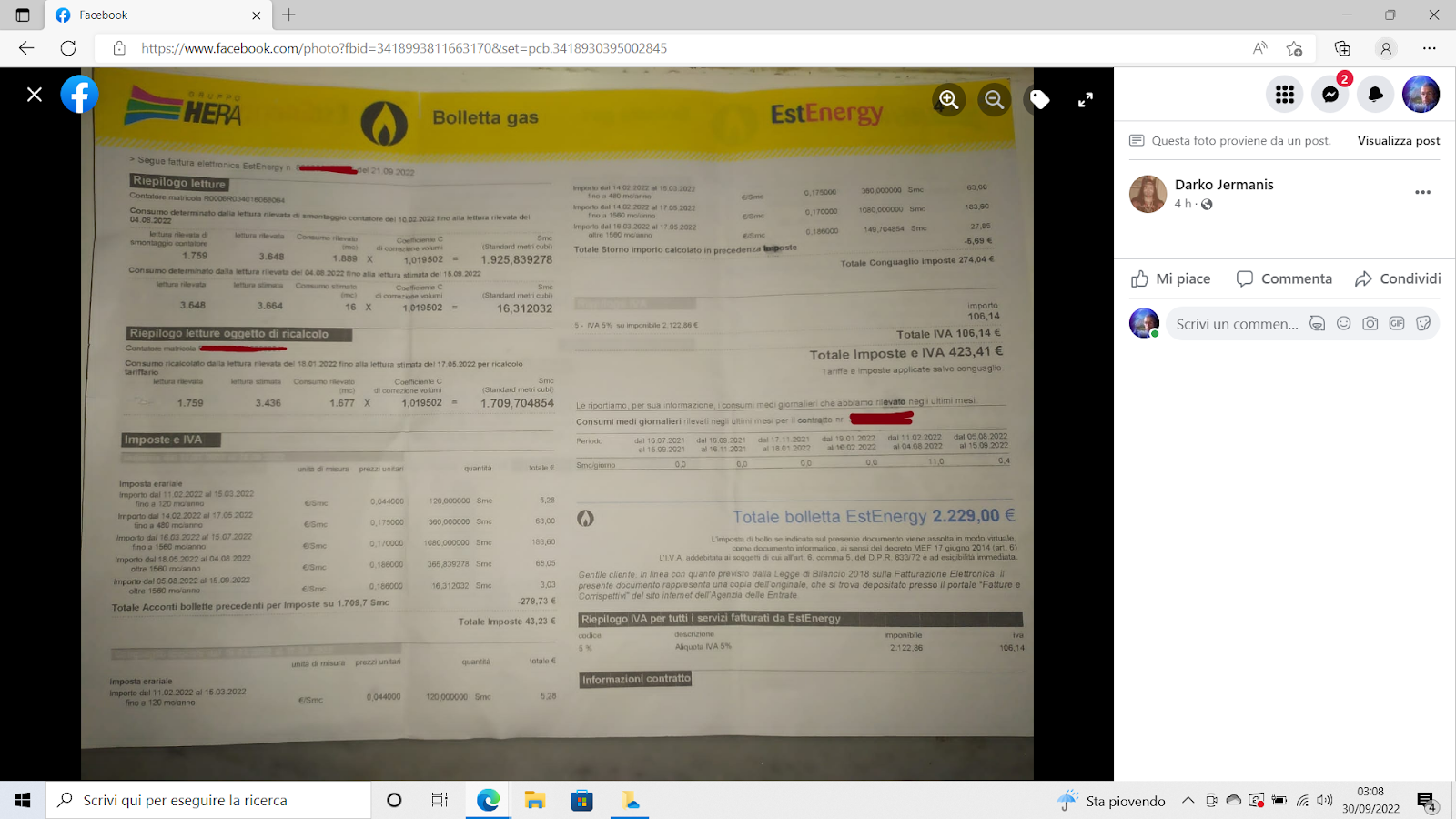Add this page to favorites
The width and height of the screenshot is (1456, 819).
pyautogui.click(x=1294, y=48)
